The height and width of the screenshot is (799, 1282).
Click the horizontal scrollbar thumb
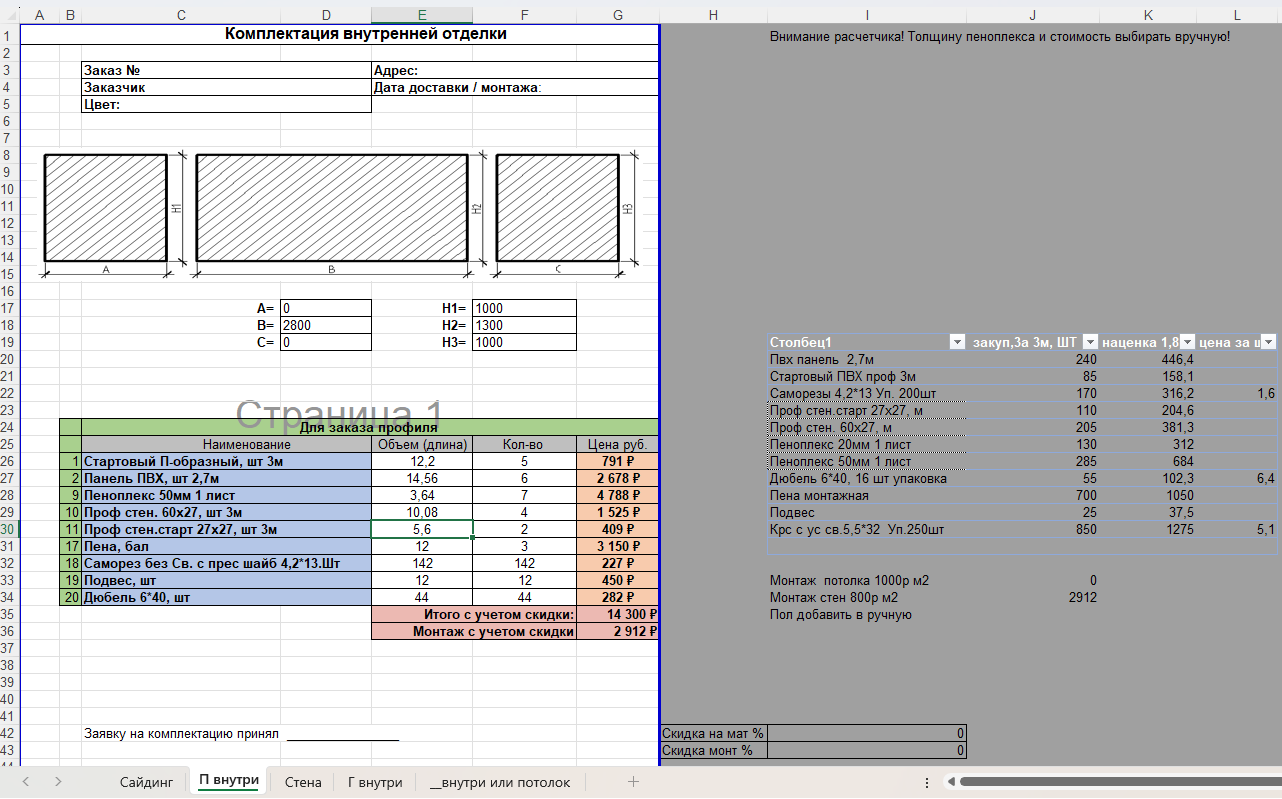click(1120, 782)
